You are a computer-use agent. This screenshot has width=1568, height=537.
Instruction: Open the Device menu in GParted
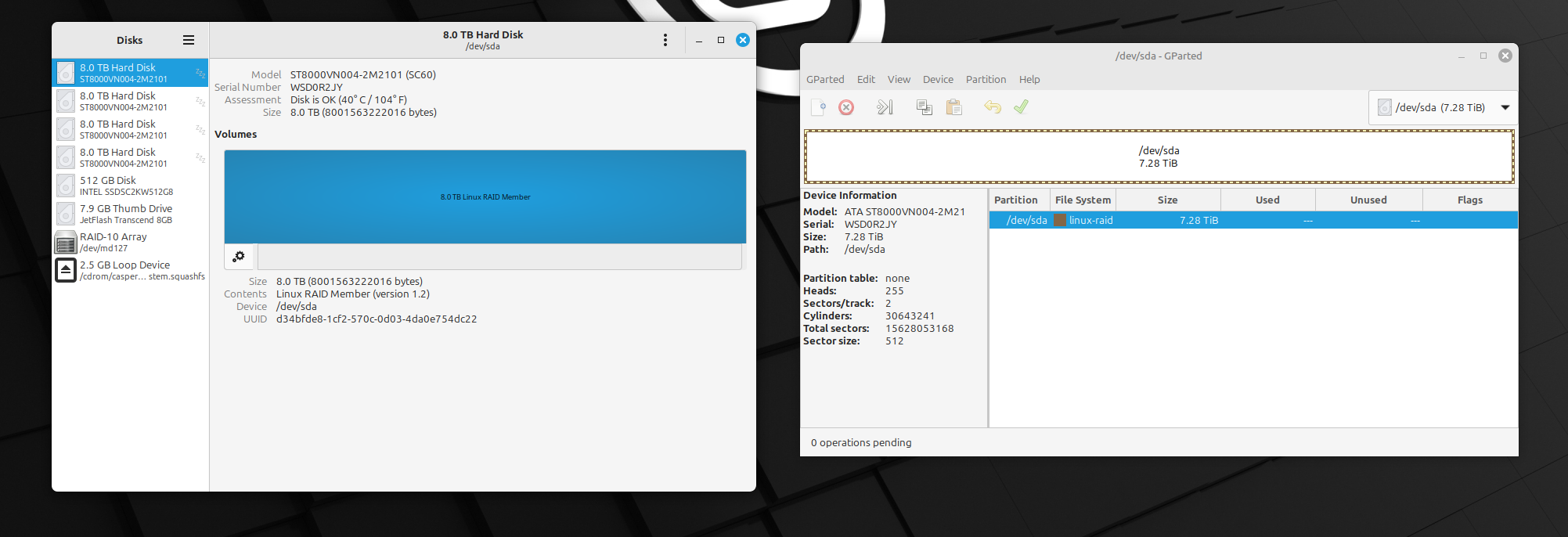[x=938, y=79]
